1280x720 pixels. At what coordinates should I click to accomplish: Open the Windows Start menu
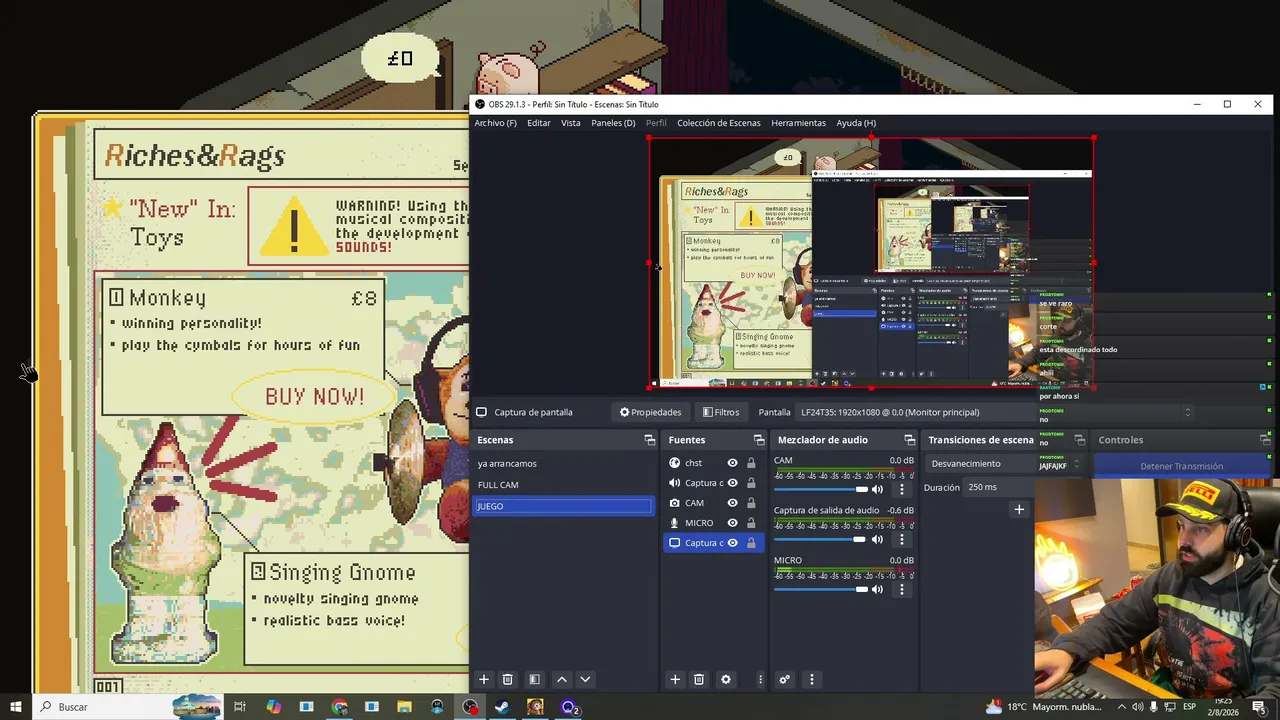click(16, 707)
